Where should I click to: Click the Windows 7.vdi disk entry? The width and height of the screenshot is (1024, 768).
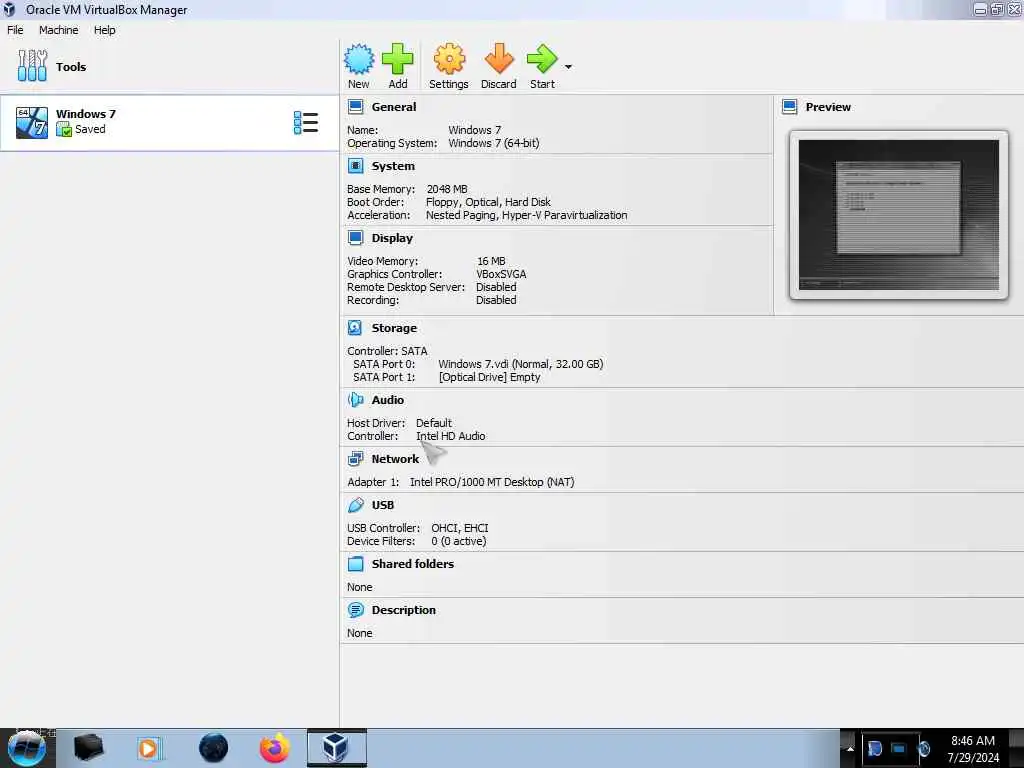tap(520, 364)
